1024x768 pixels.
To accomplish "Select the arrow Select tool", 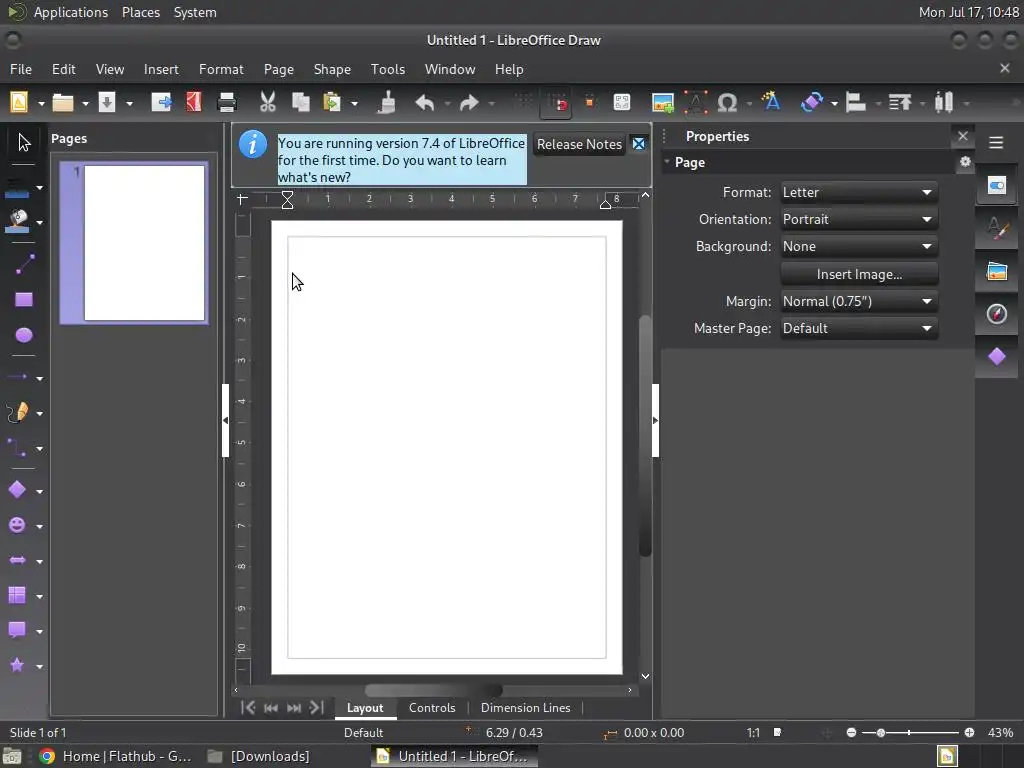I will click(24, 142).
